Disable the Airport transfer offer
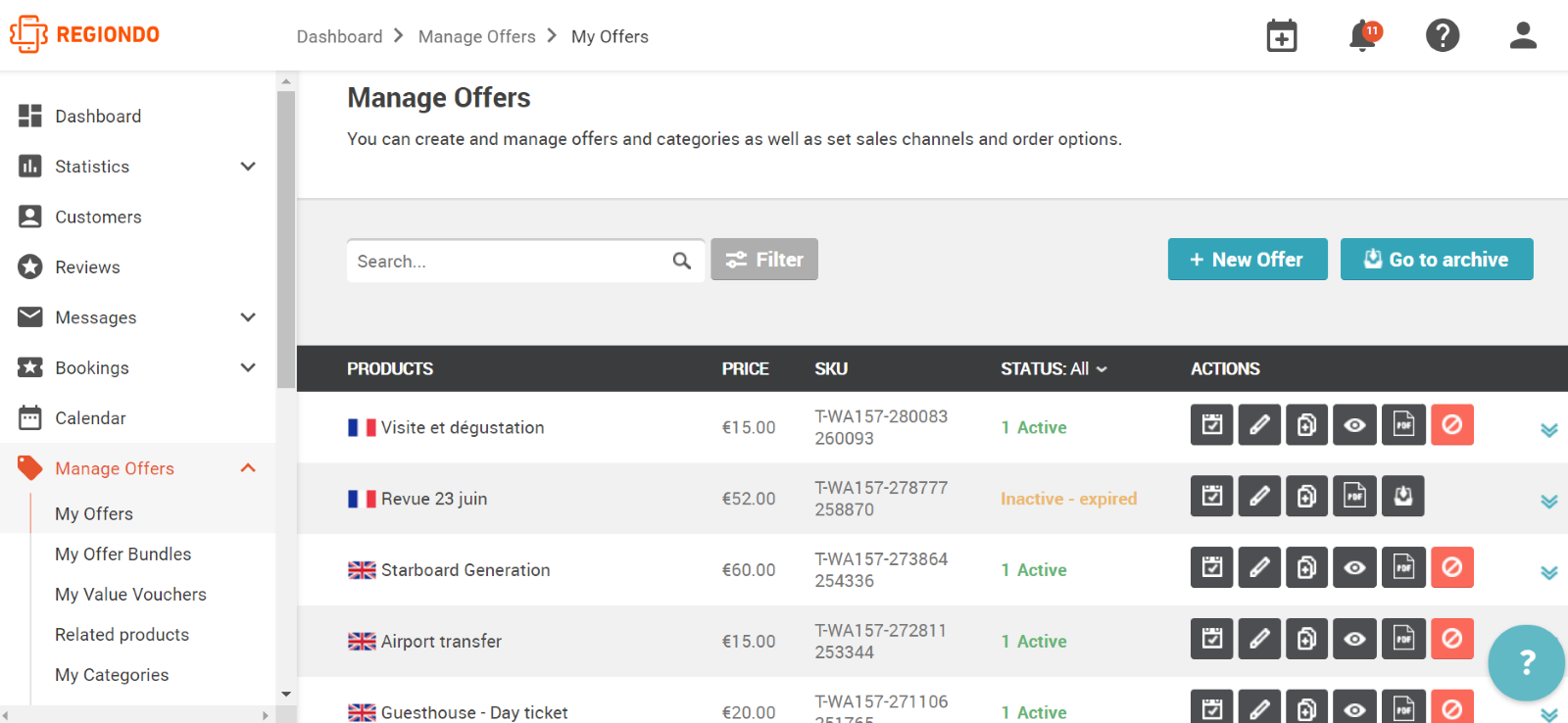The width and height of the screenshot is (1568, 723). [x=1451, y=640]
